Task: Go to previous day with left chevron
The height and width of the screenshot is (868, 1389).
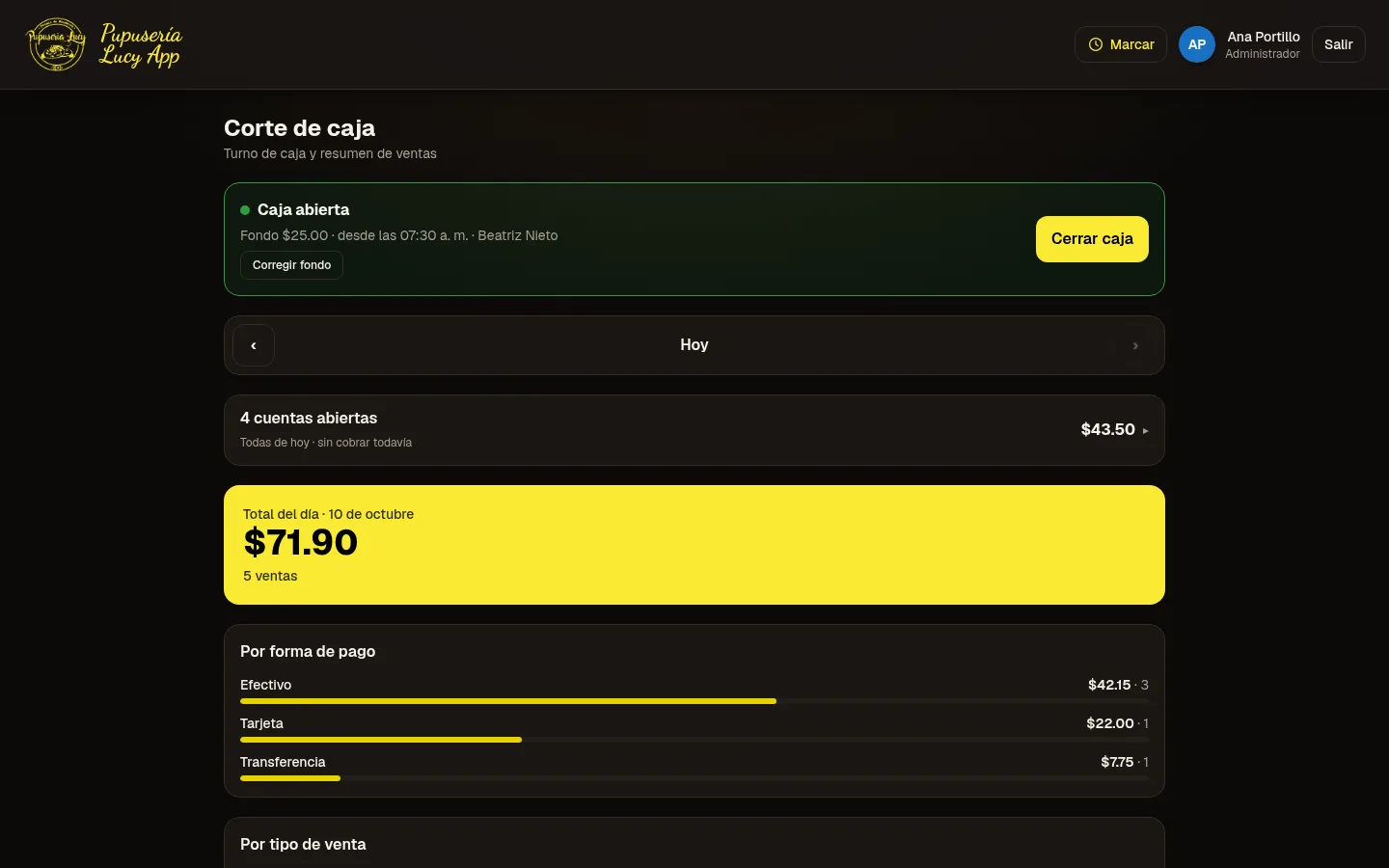Action: coord(254,345)
